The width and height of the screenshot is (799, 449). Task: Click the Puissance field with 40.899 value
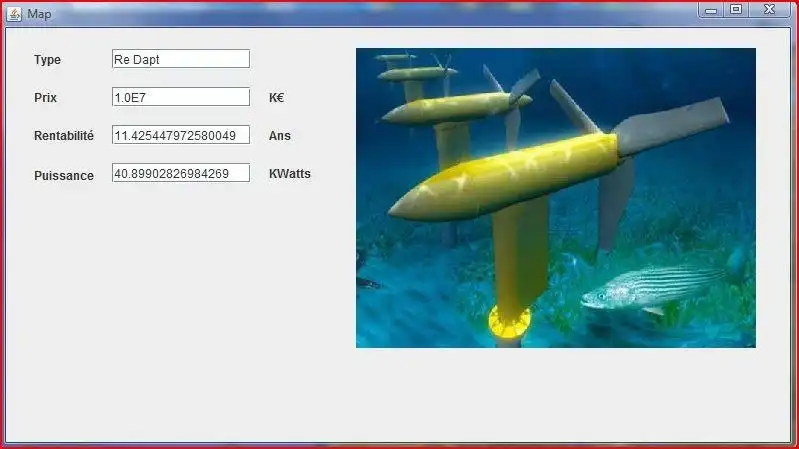coord(181,173)
